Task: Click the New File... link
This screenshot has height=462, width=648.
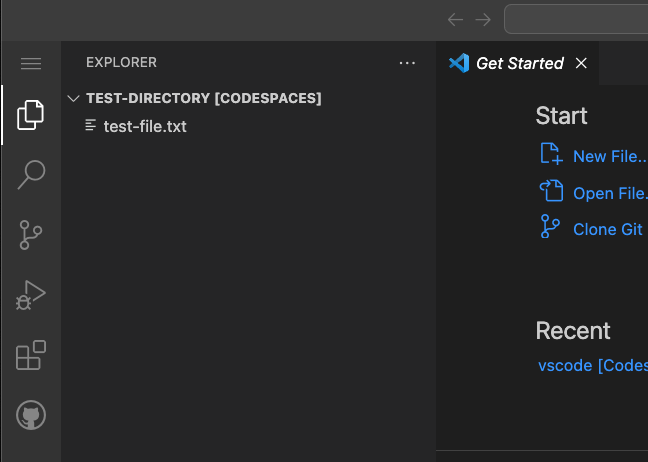Action: coord(610,156)
